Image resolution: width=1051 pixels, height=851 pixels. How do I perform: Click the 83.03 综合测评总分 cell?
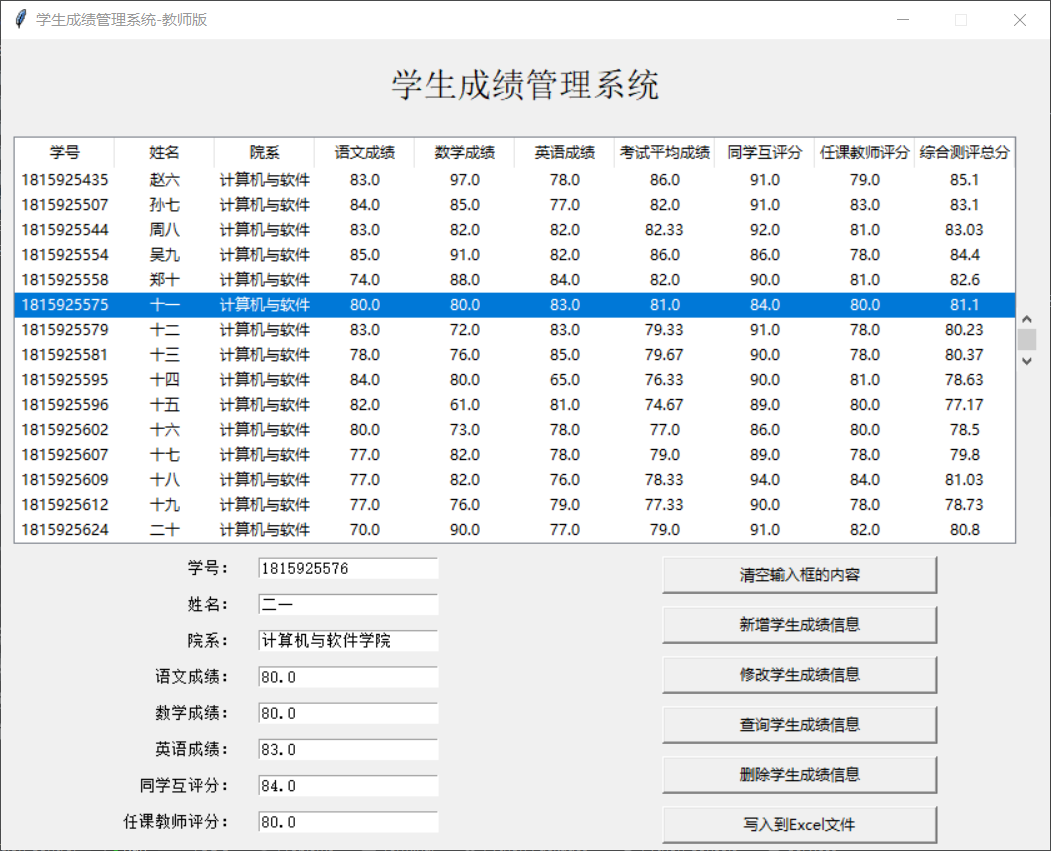click(x=964, y=230)
